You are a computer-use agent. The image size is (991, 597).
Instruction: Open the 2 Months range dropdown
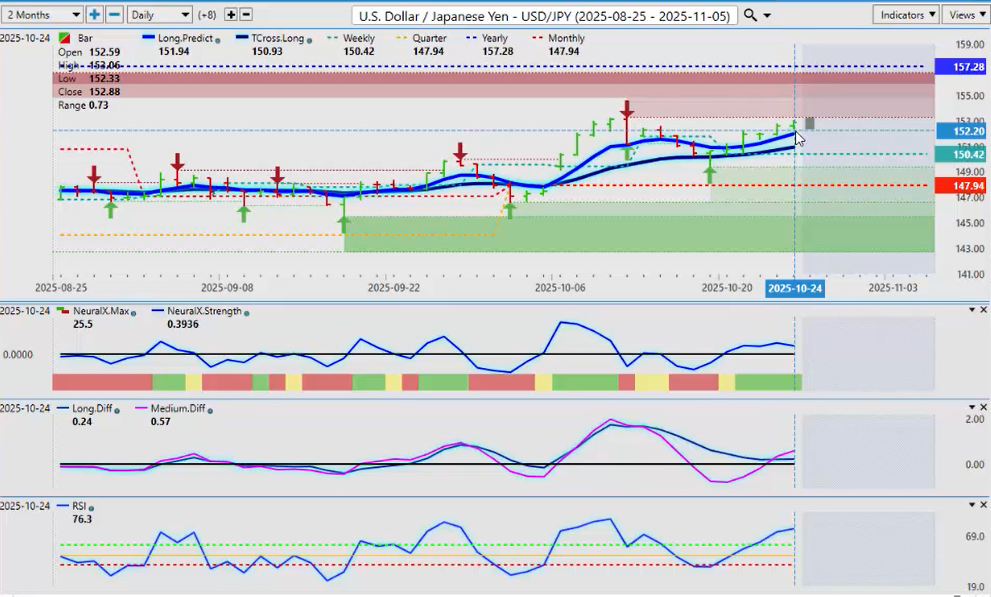(42, 15)
